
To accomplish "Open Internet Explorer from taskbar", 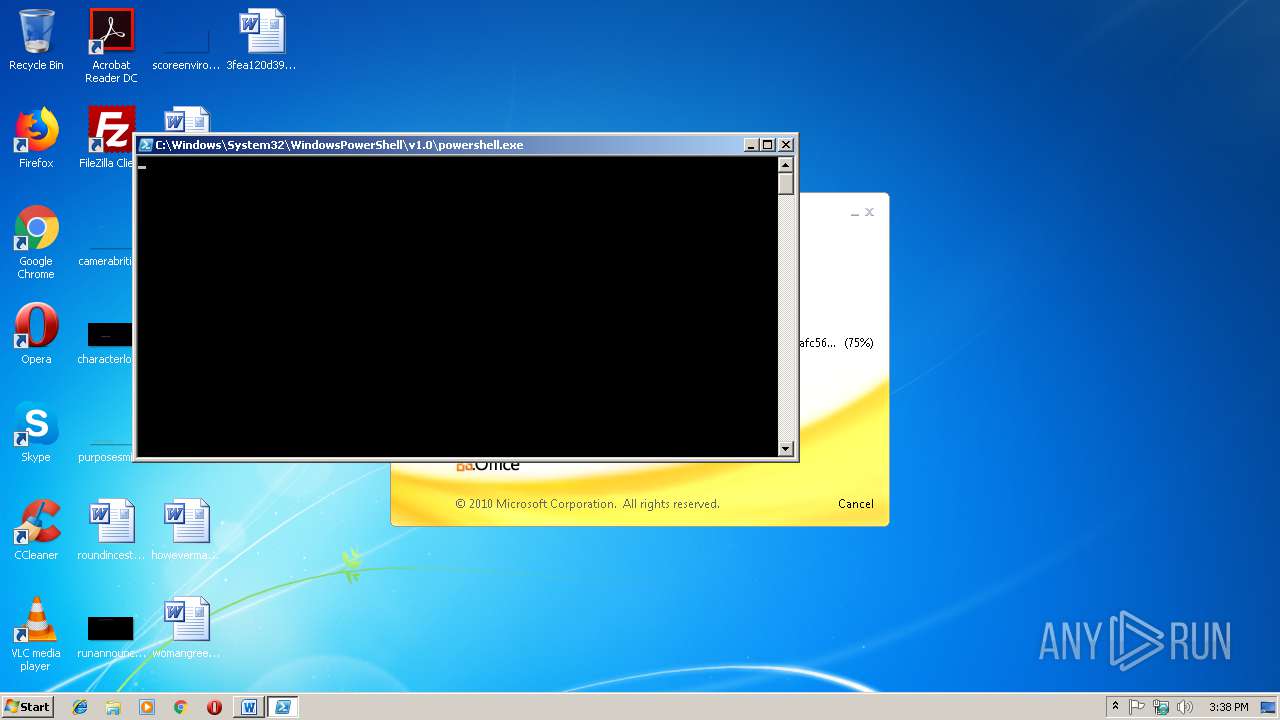I will coord(80,707).
